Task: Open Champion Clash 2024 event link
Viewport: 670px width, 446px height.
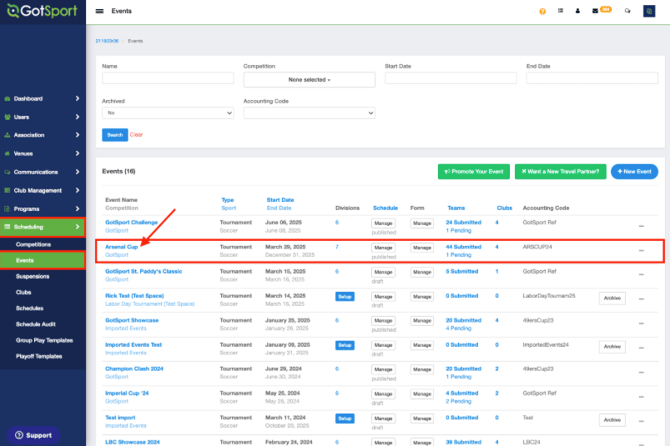Action: point(134,369)
